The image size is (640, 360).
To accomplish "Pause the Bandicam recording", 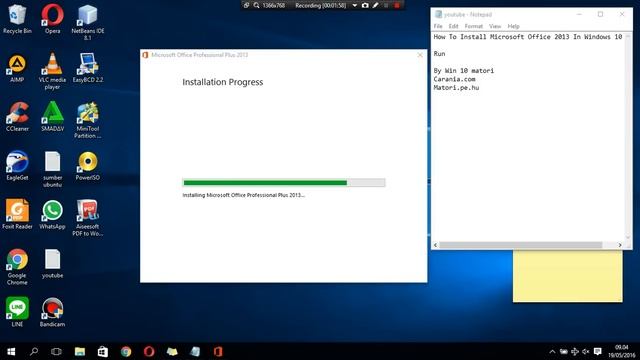I will coord(386,5).
